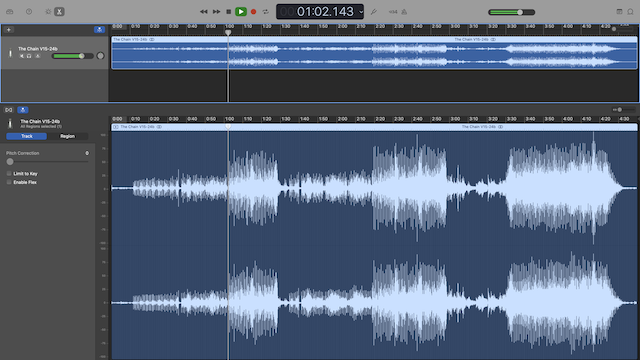Click the playhead marker in tracks ruler
640x360 pixels.
tap(228, 32)
